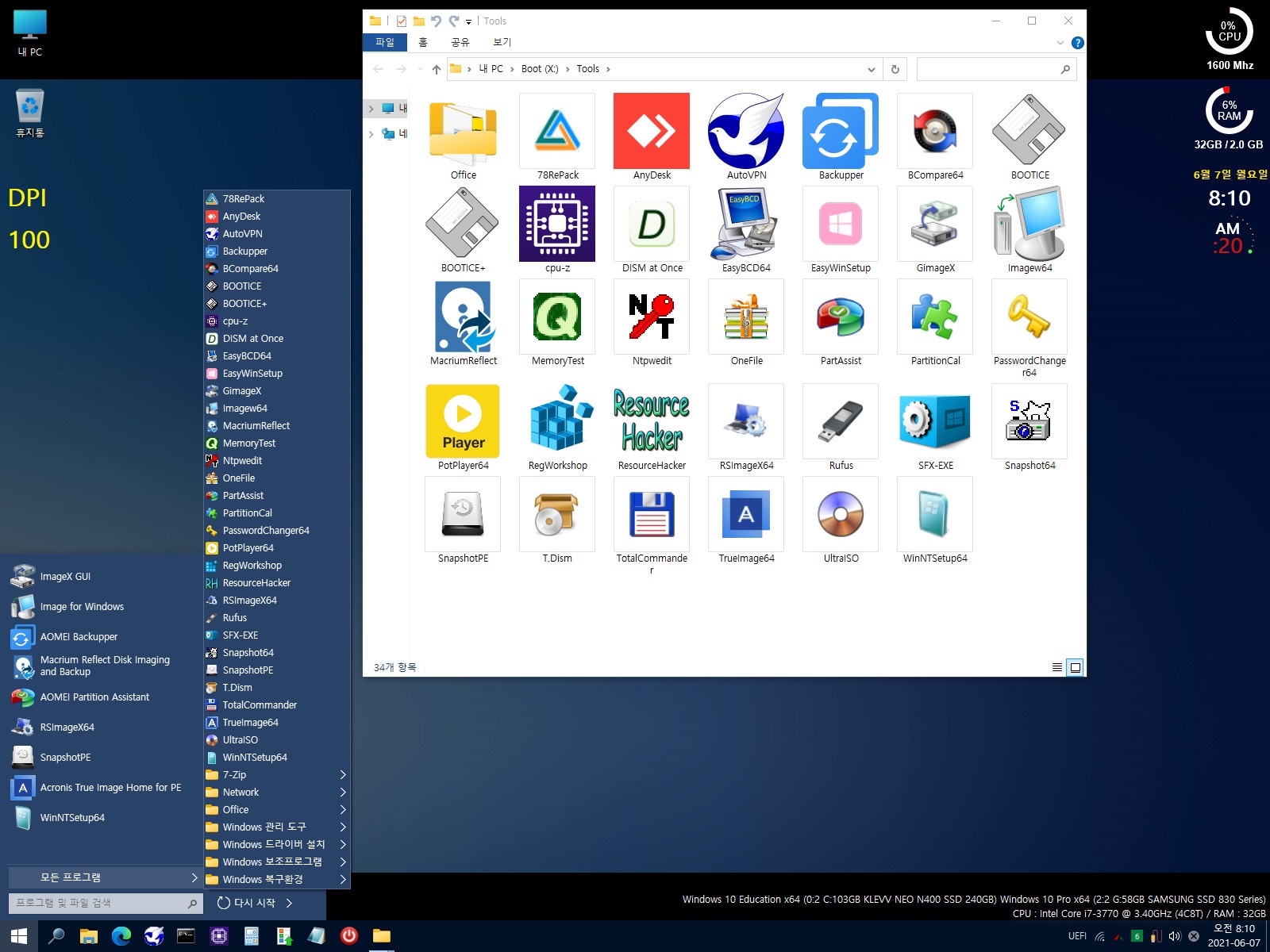
Task: Click the 다시 시작 restart button
Action: [x=245, y=903]
